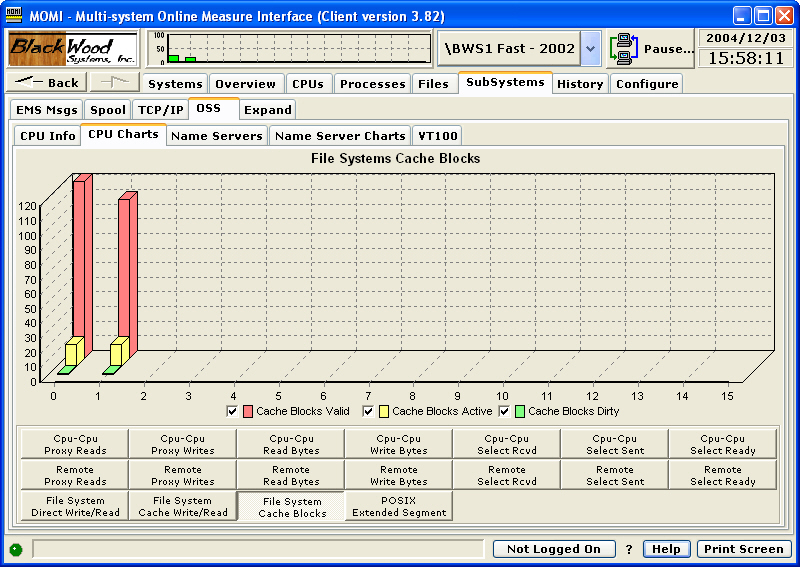Click the MOMI title bar application icon

click(x=15, y=16)
